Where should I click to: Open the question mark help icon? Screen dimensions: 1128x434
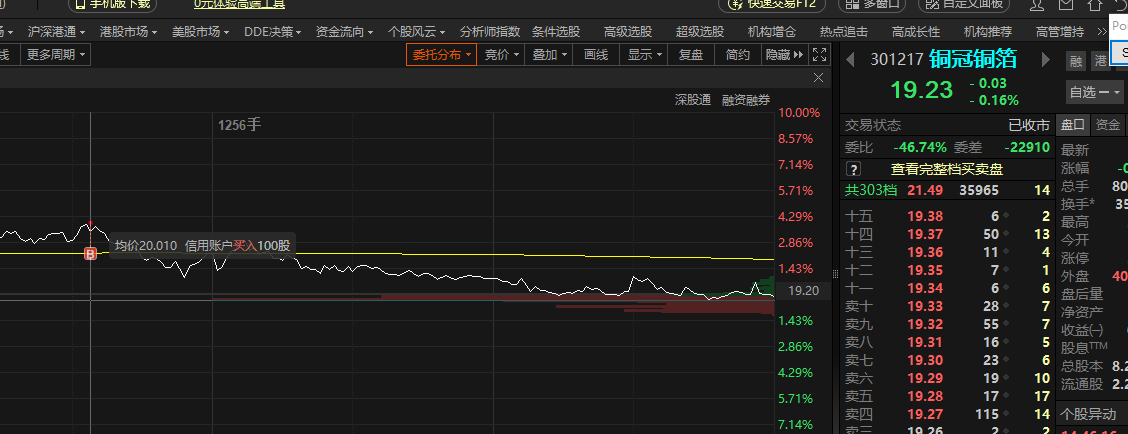pos(853,169)
